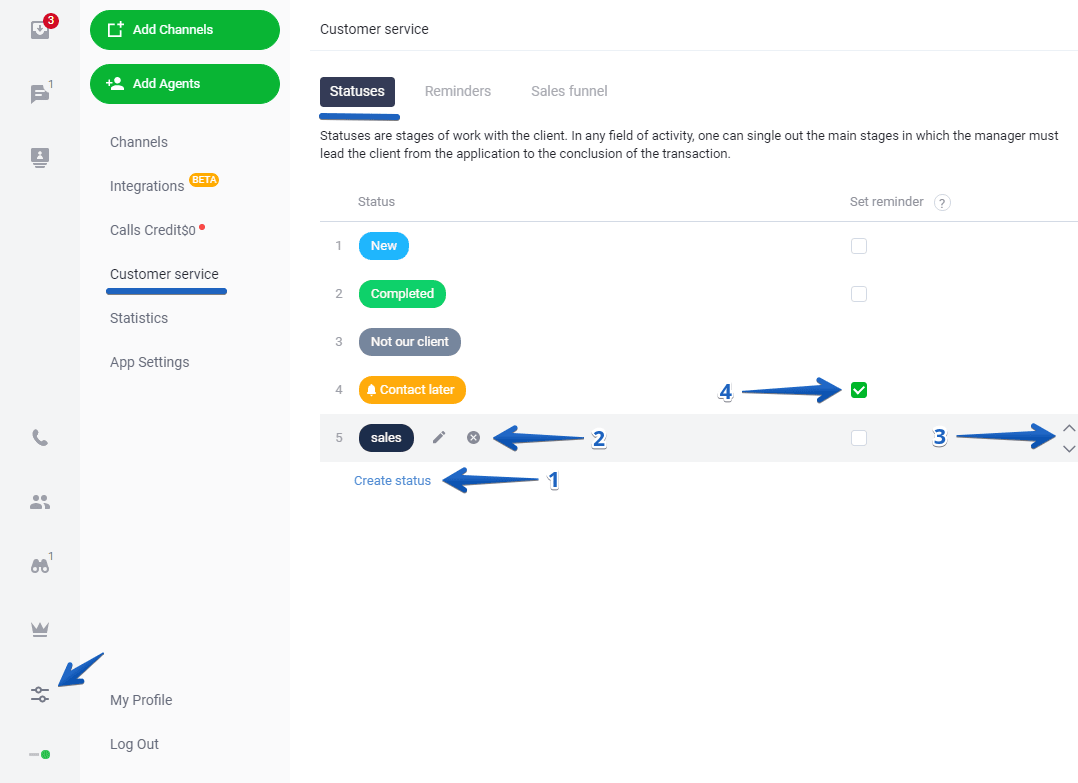Click the Add Channels button
1078x783 pixels.
click(x=185, y=30)
